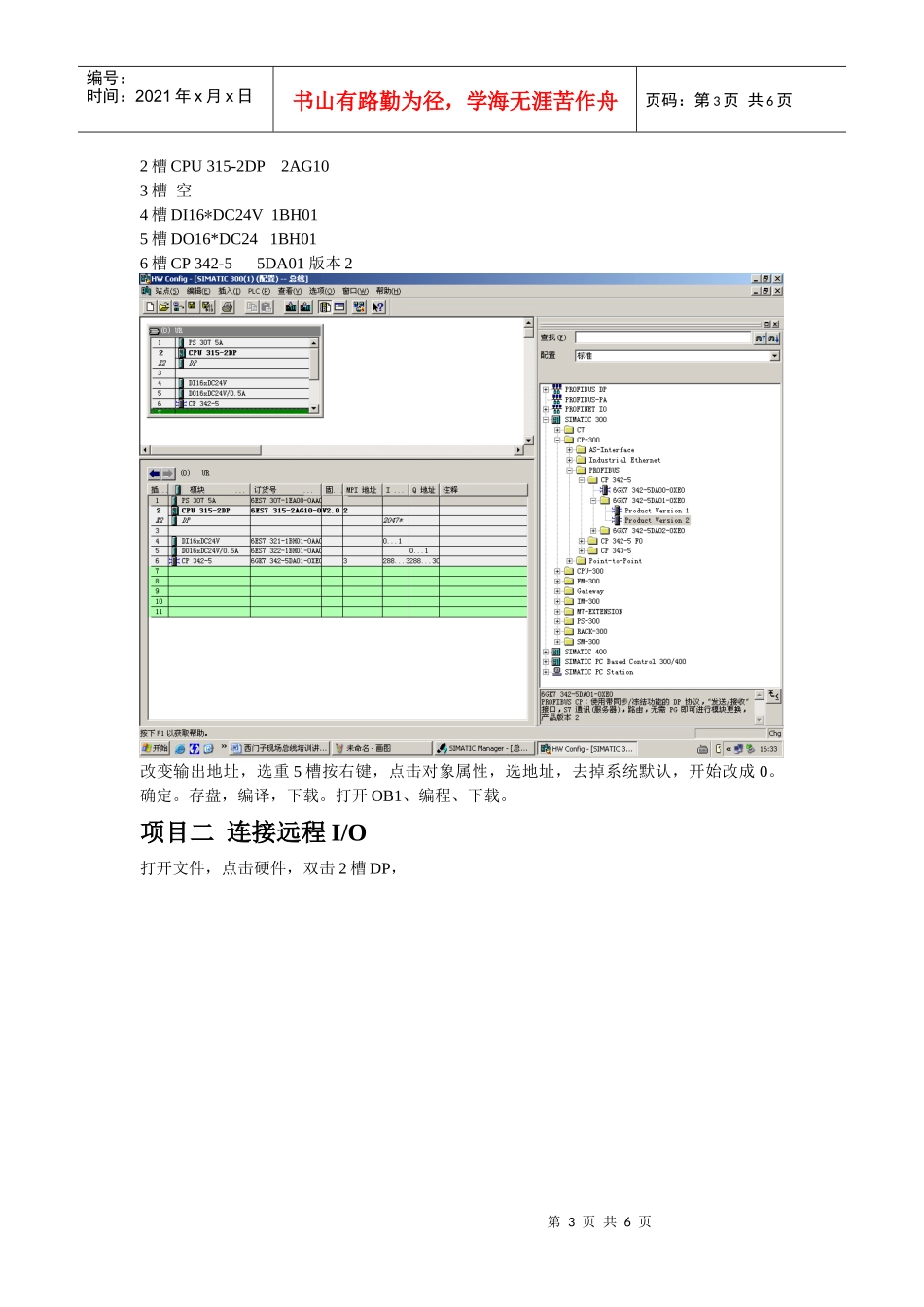Viewport: 924px width, 1307px height.
Task: Click the Upload from Module toolbar icon
Action: (305, 307)
